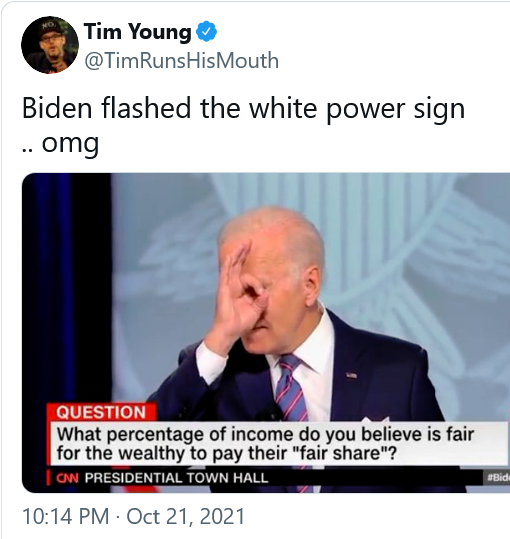Click the raised hand in video frame
This screenshot has width=510, height=539.
(237, 297)
